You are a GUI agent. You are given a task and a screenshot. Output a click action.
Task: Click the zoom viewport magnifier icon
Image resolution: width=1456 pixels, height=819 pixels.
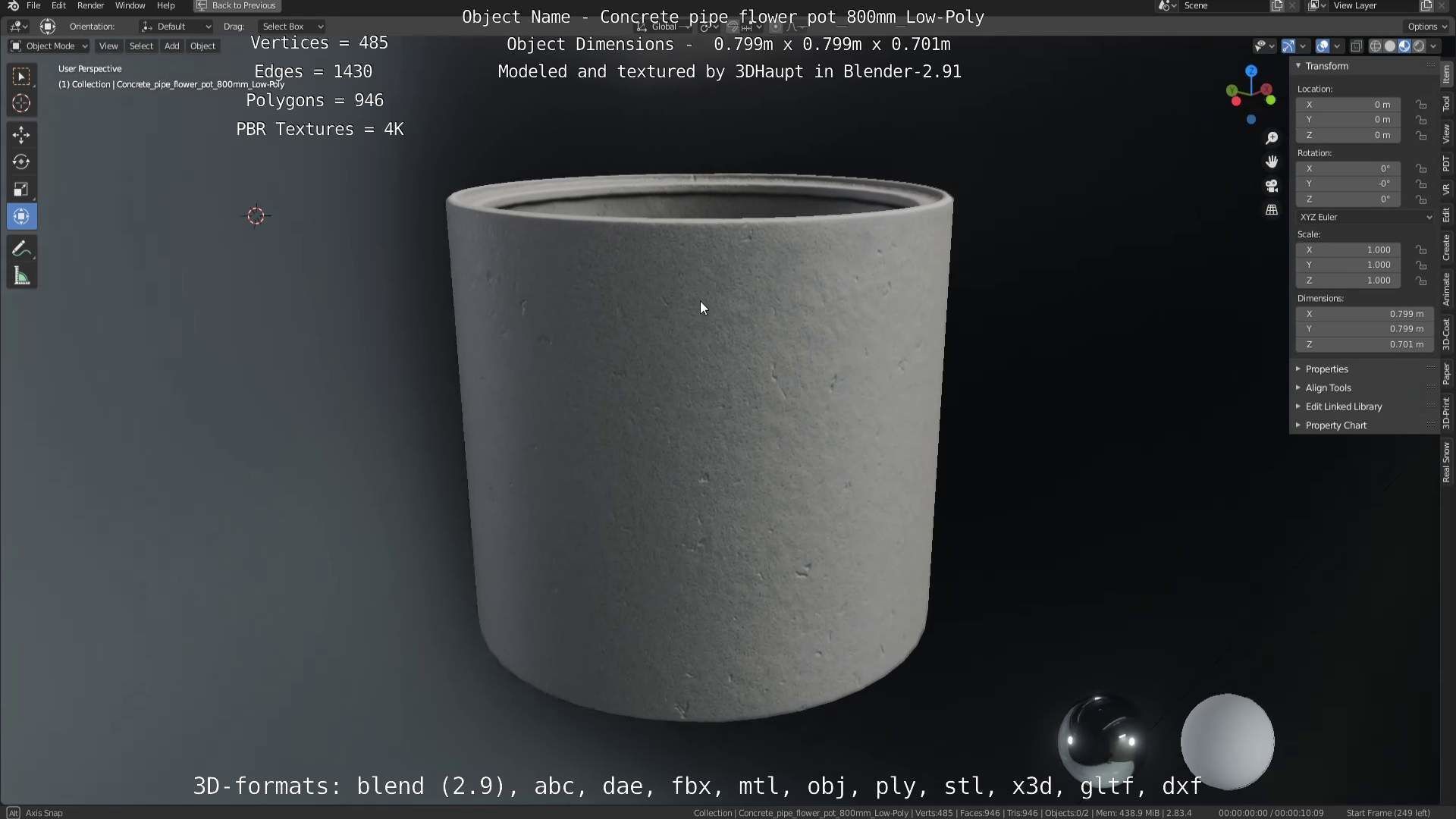click(x=1272, y=138)
